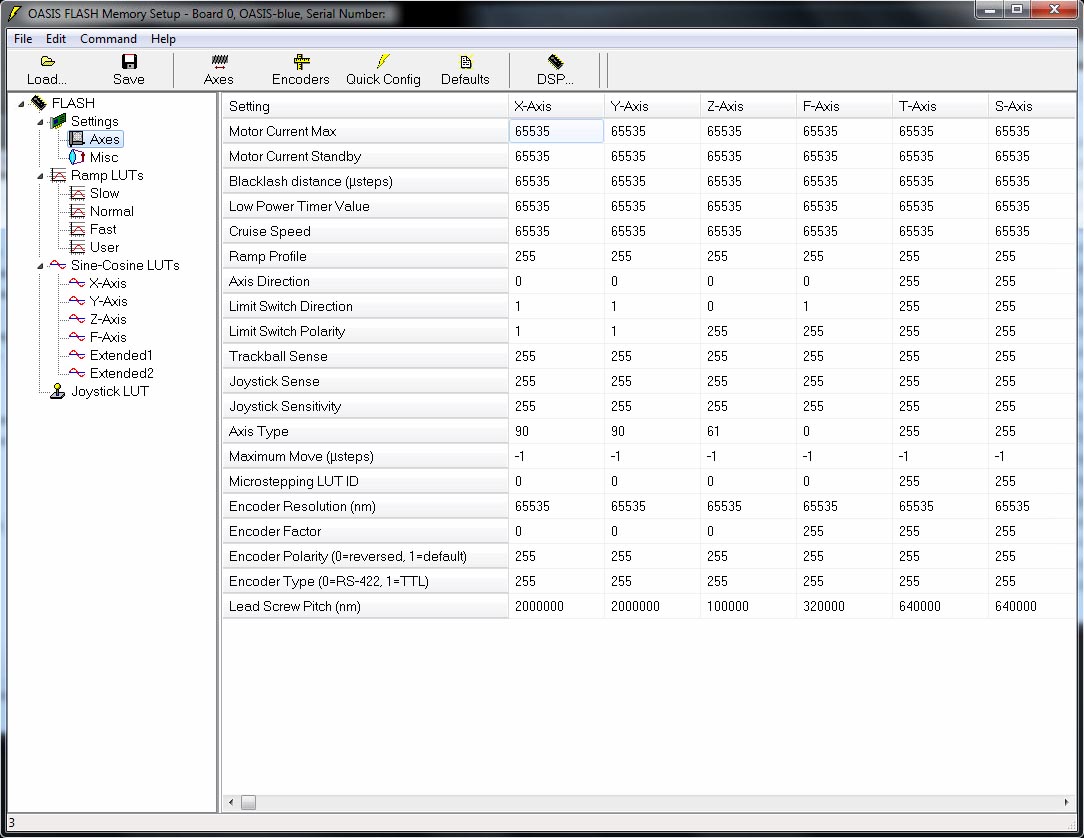Launch Quick Config lightning icon

tap(383, 62)
